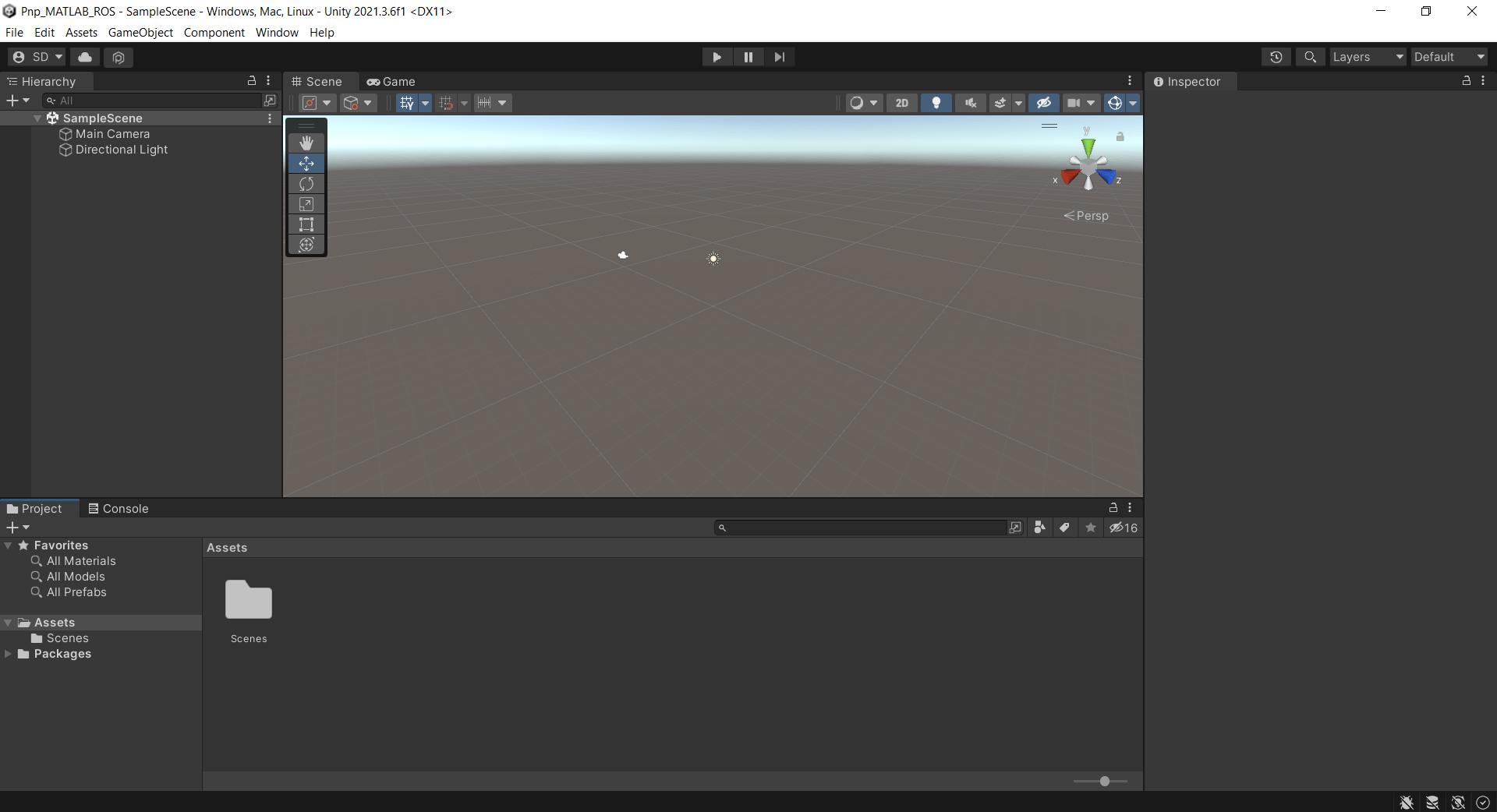The width and height of the screenshot is (1497, 812).
Task: Select the Scale tool
Action: point(306,204)
